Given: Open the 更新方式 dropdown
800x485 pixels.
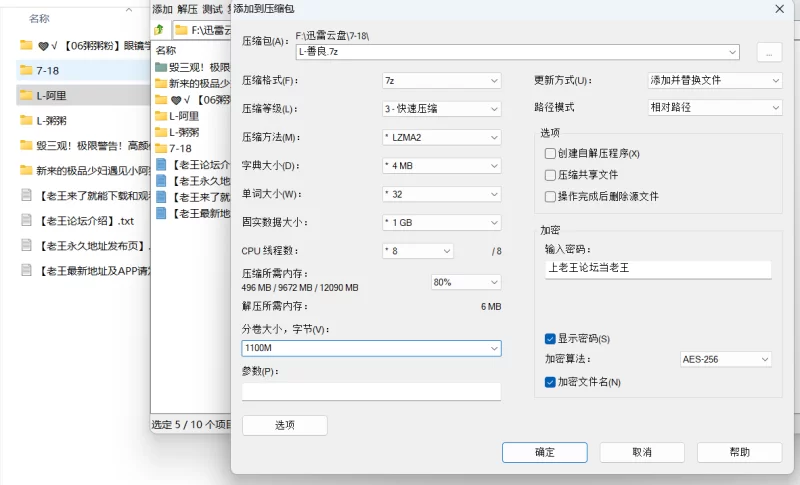Looking at the screenshot, I should point(715,81).
